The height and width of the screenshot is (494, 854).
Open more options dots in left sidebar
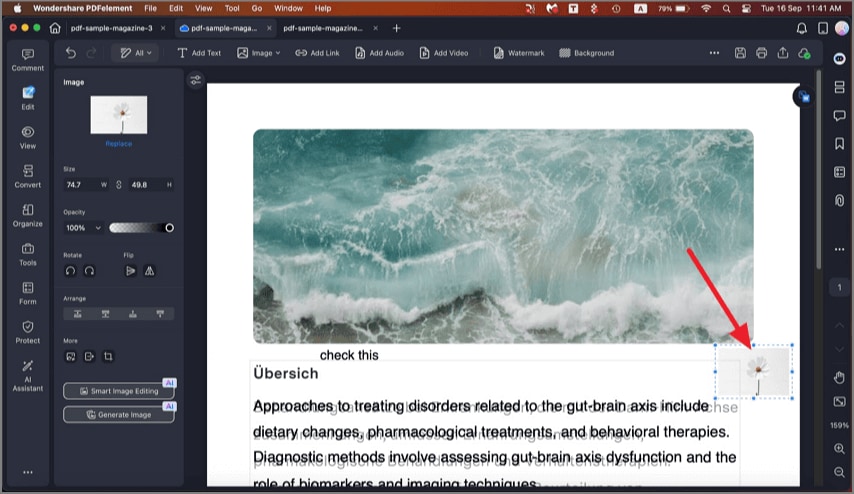pyautogui.click(x=28, y=472)
